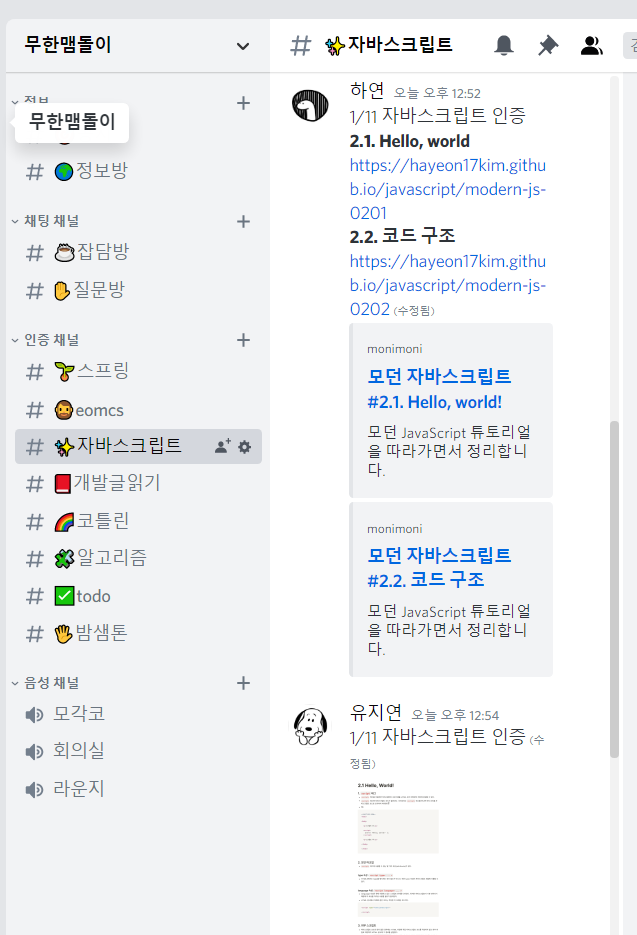Collapse the 음성 채널 category
Viewport: 637px width, 935px height.
(45, 683)
